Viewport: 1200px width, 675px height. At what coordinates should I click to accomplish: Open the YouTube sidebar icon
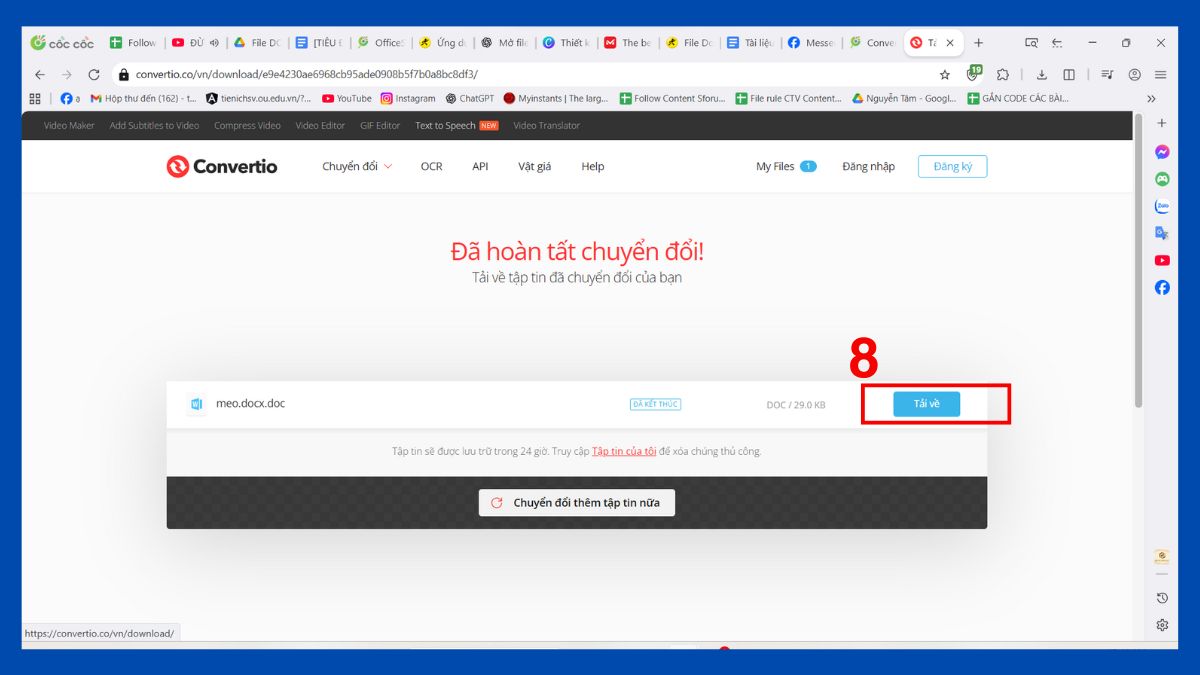(x=1162, y=260)
